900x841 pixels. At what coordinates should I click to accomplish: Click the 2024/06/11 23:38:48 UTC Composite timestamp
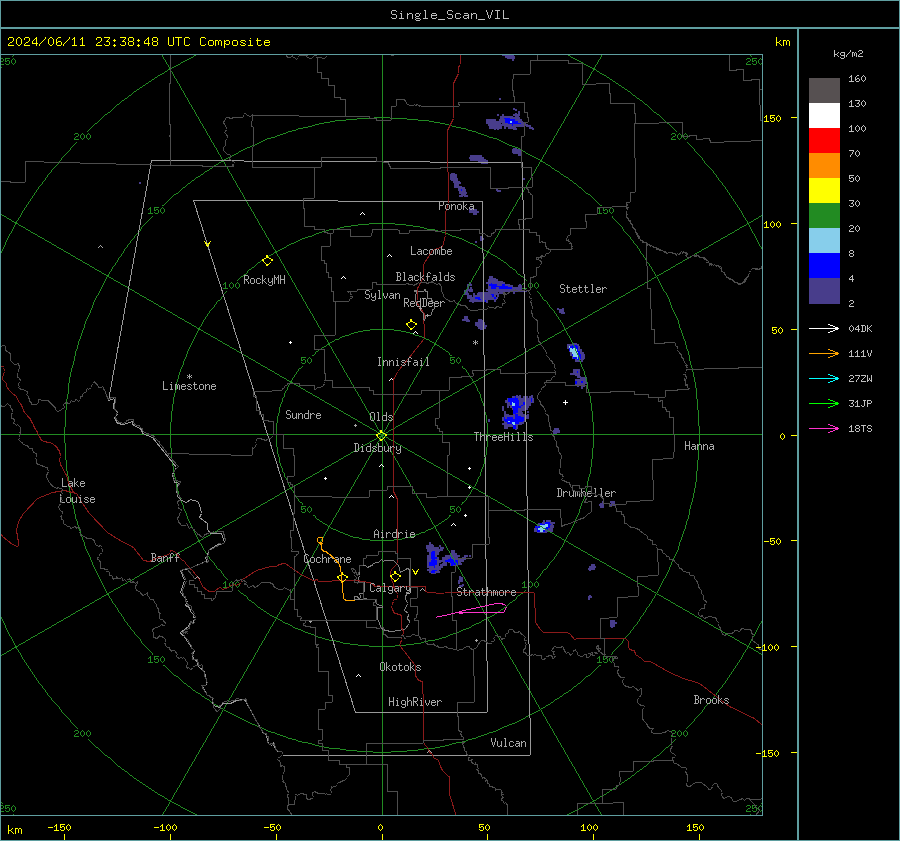coord(138,42)
